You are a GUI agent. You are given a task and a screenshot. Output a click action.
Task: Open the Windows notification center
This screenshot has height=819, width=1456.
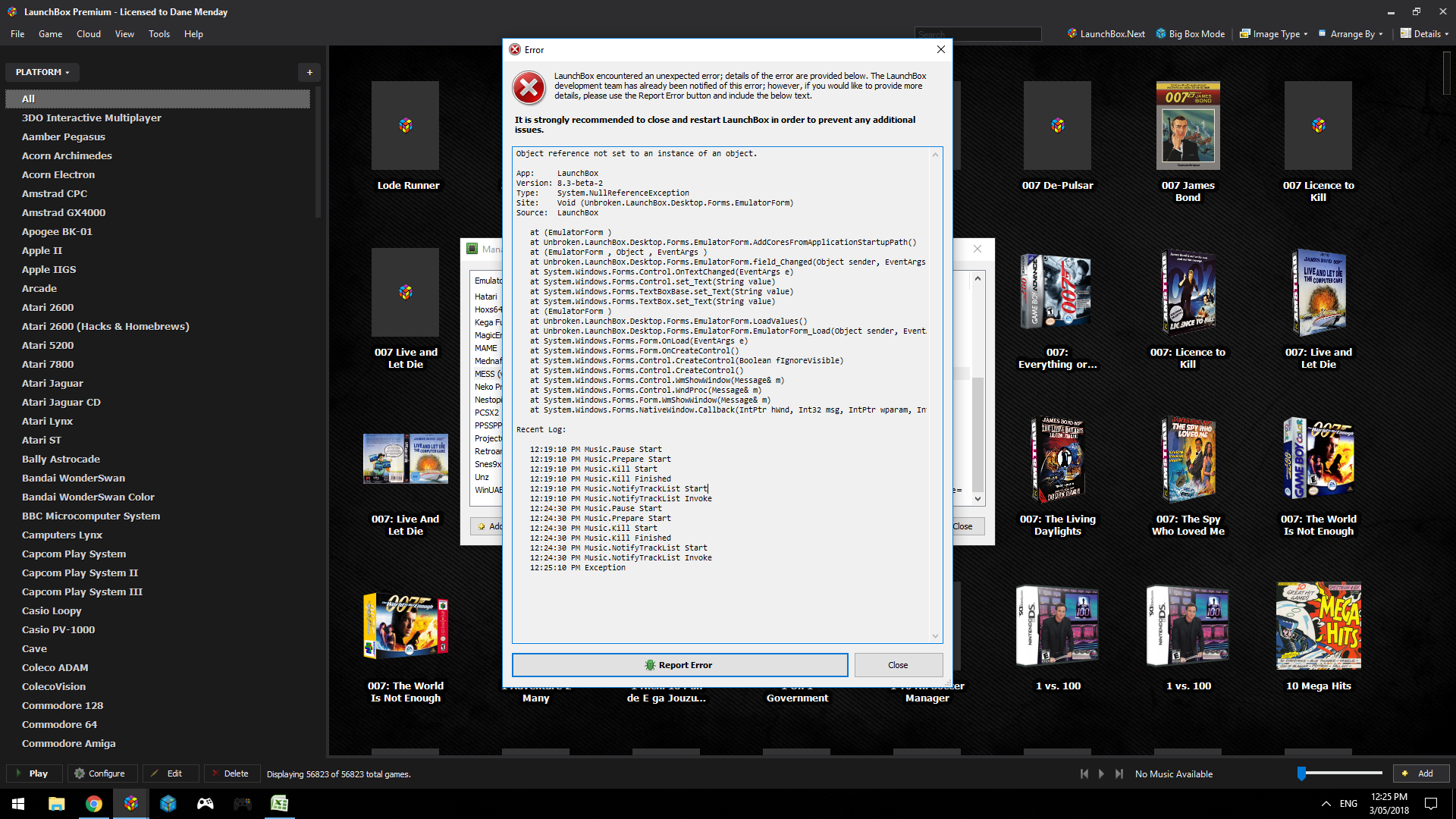1431,804
